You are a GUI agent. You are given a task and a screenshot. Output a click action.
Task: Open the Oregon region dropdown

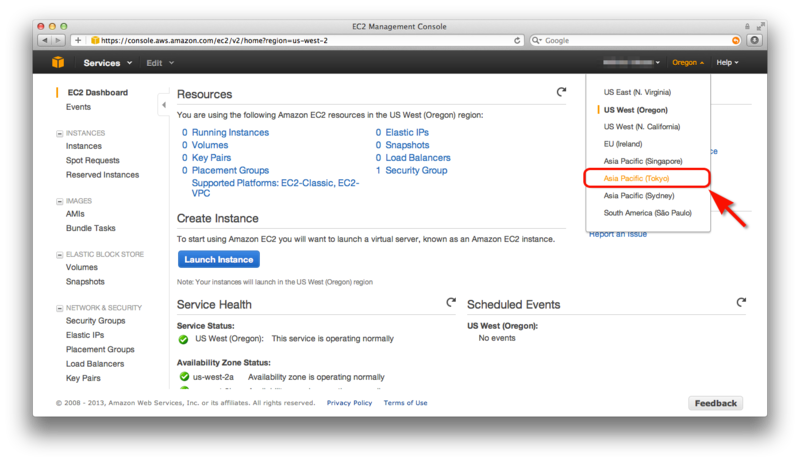pyautogui.click(x=688, y=62)
